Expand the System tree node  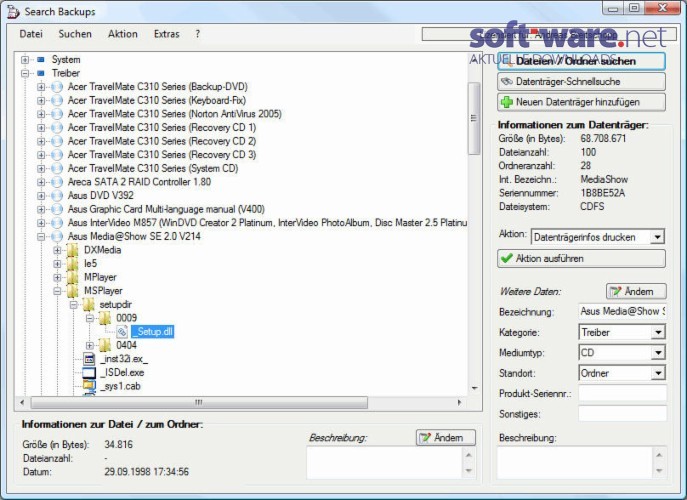[x=25, y=60]
